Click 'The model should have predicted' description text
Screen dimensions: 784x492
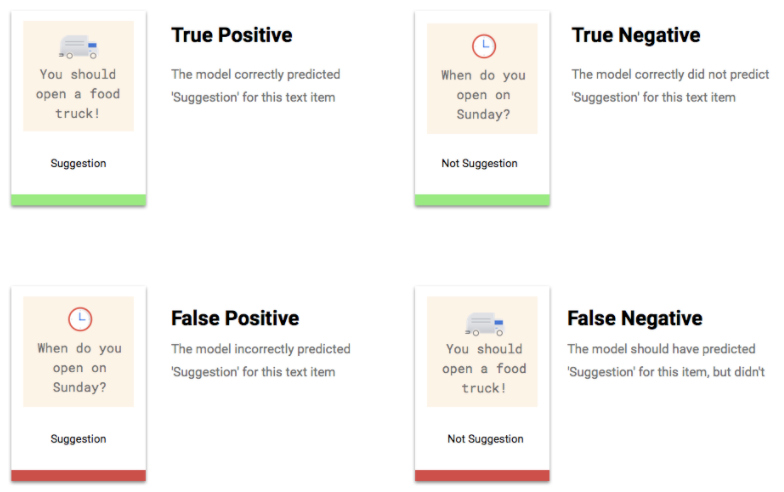[x=661, y=349]
